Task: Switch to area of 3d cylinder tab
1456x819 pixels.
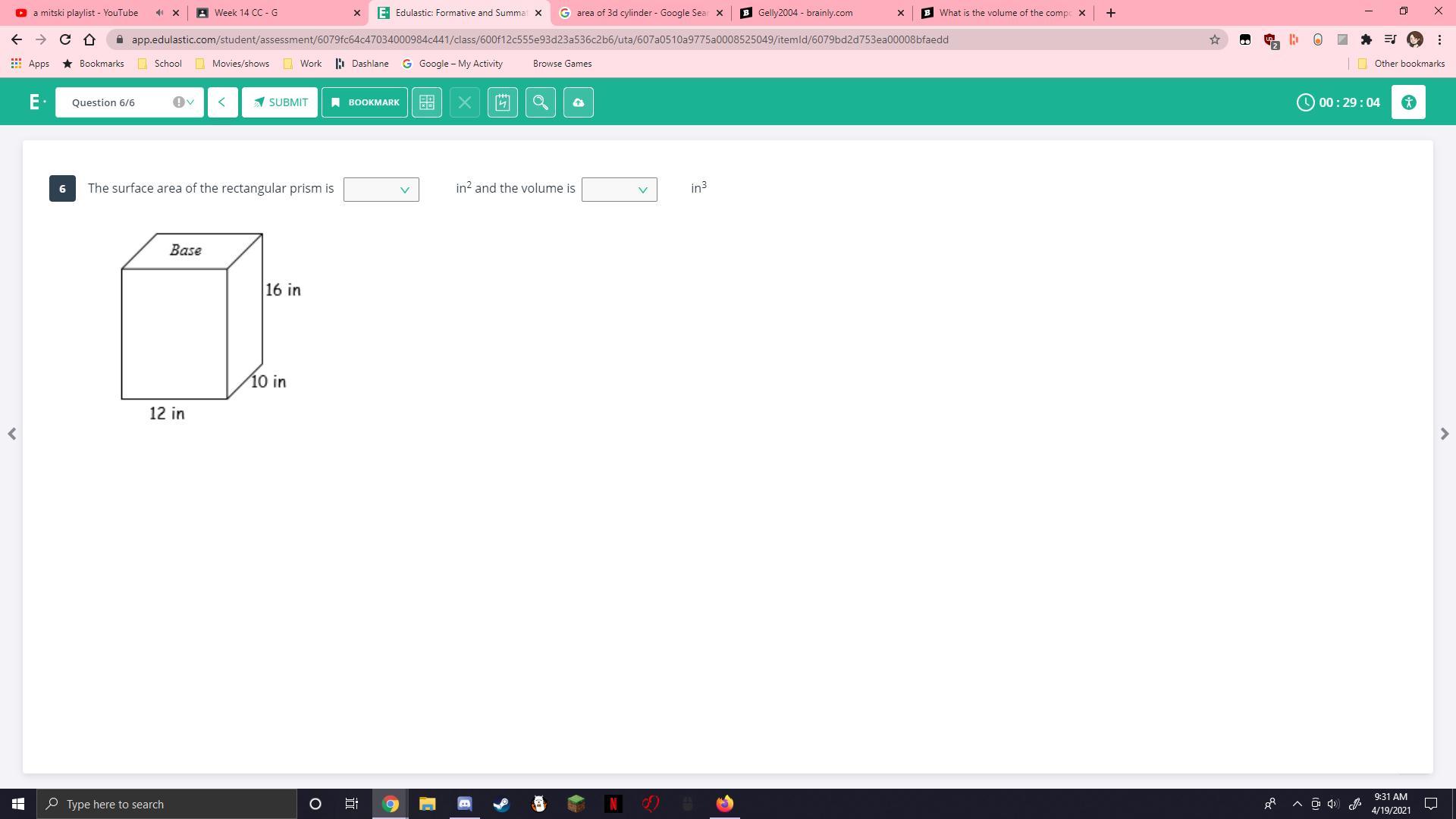Action: coord(637,13)
